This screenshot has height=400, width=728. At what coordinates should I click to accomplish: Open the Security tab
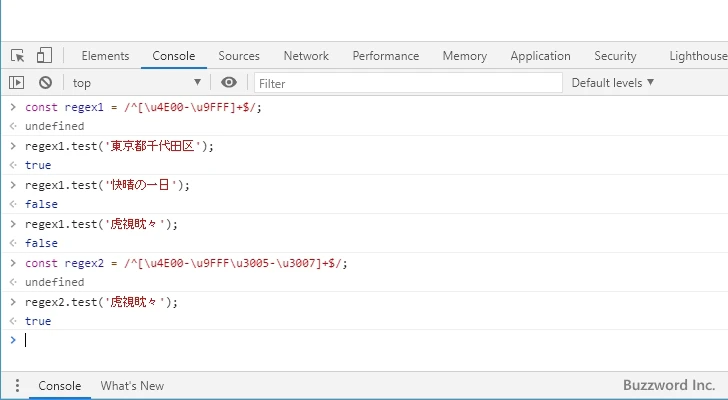pos(615,56)
